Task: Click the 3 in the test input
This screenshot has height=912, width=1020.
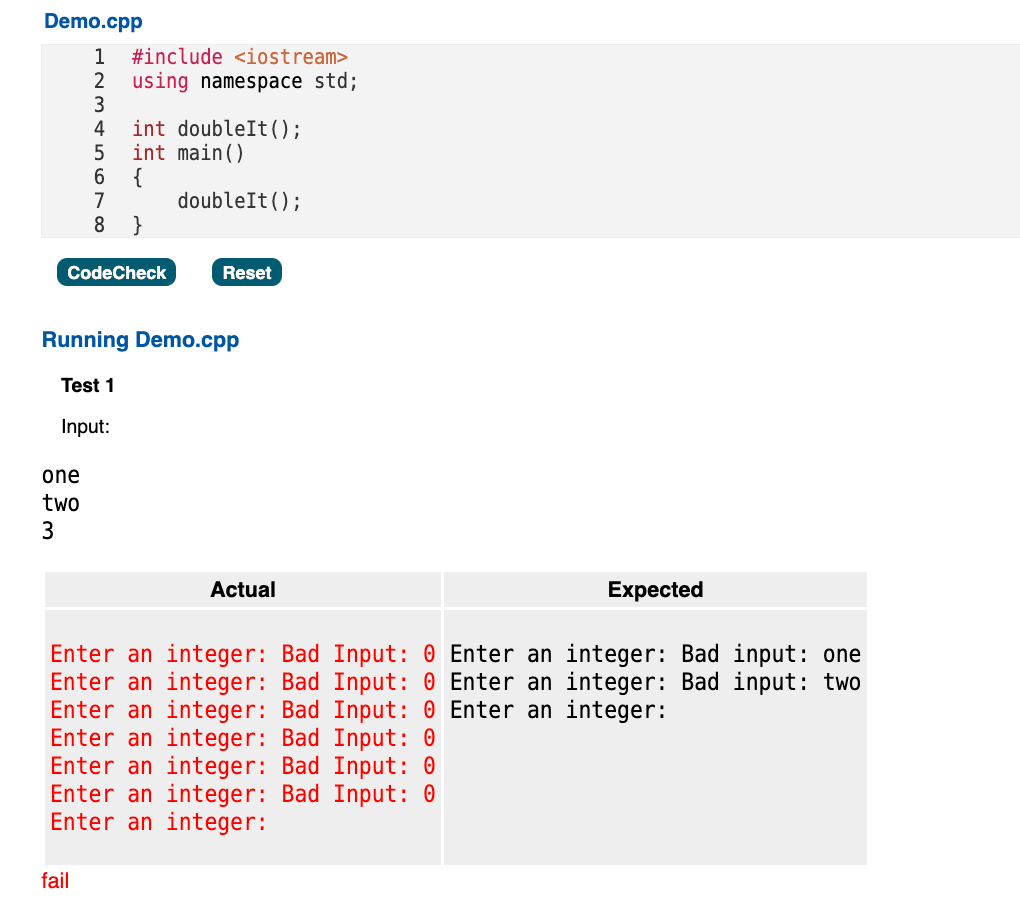Action: (x=46, y=531)
